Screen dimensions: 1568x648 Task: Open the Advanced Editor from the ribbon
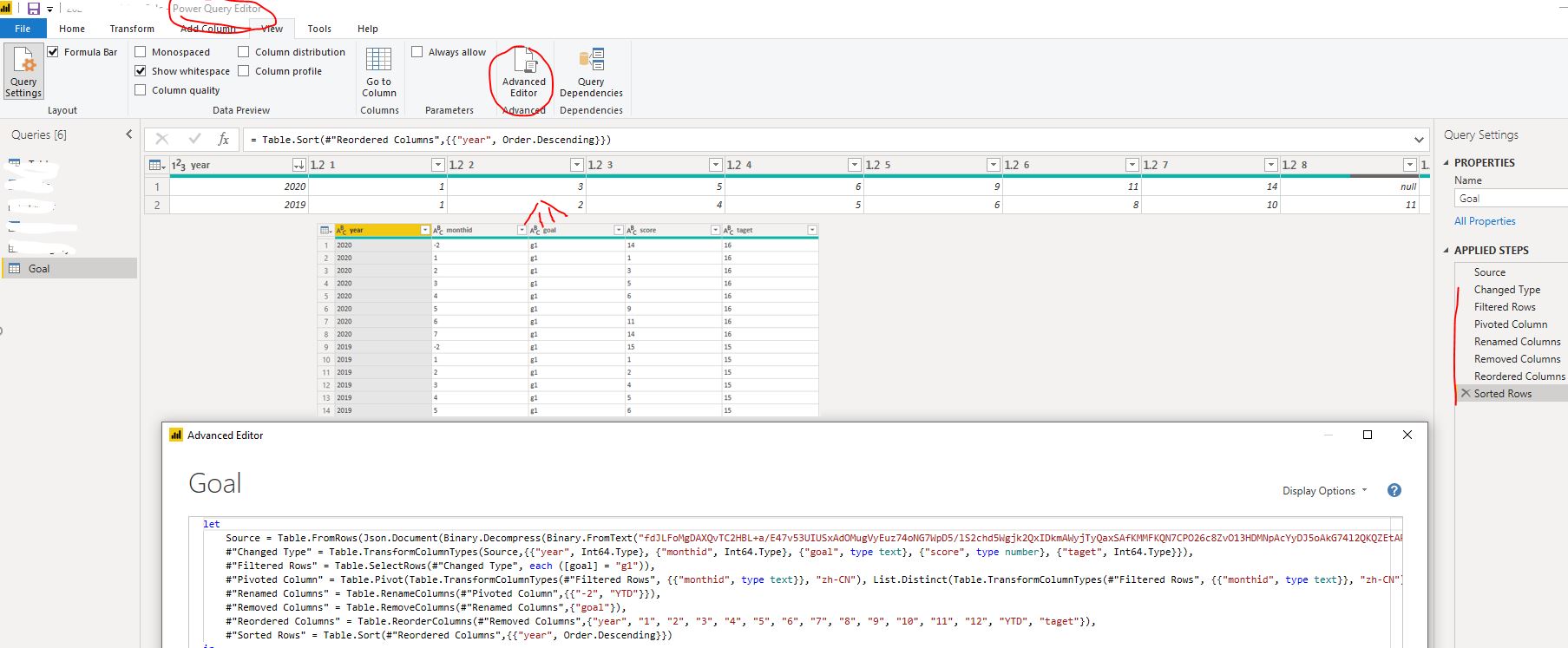524,71
